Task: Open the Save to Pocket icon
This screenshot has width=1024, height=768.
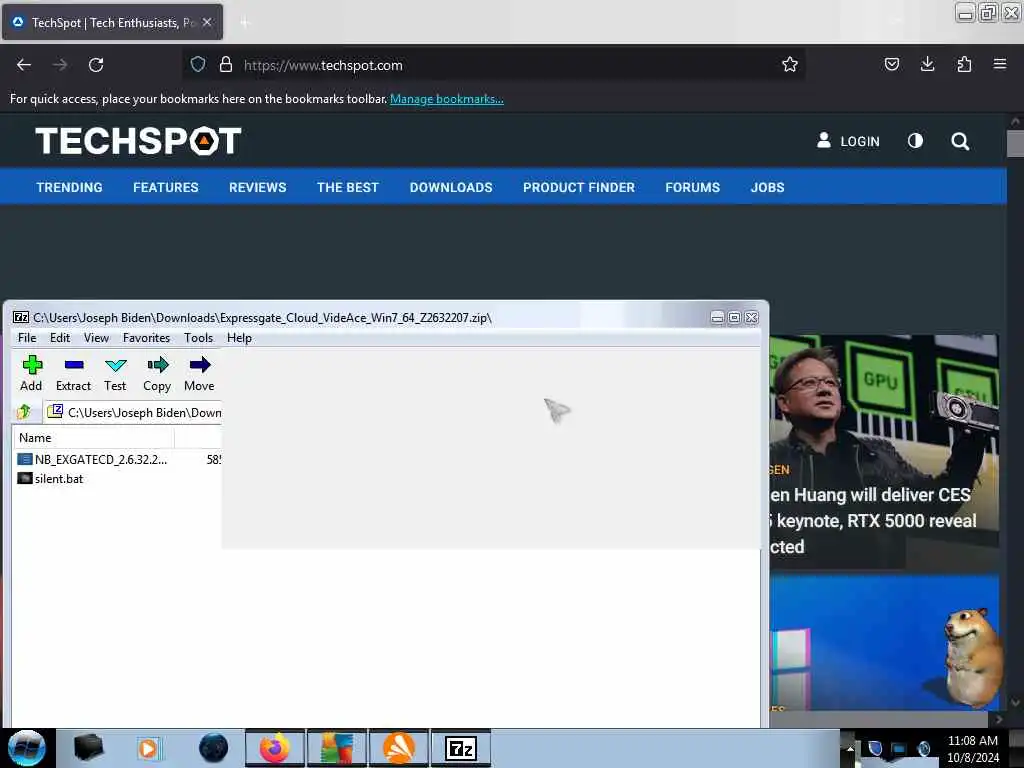Action: point(891,64)
